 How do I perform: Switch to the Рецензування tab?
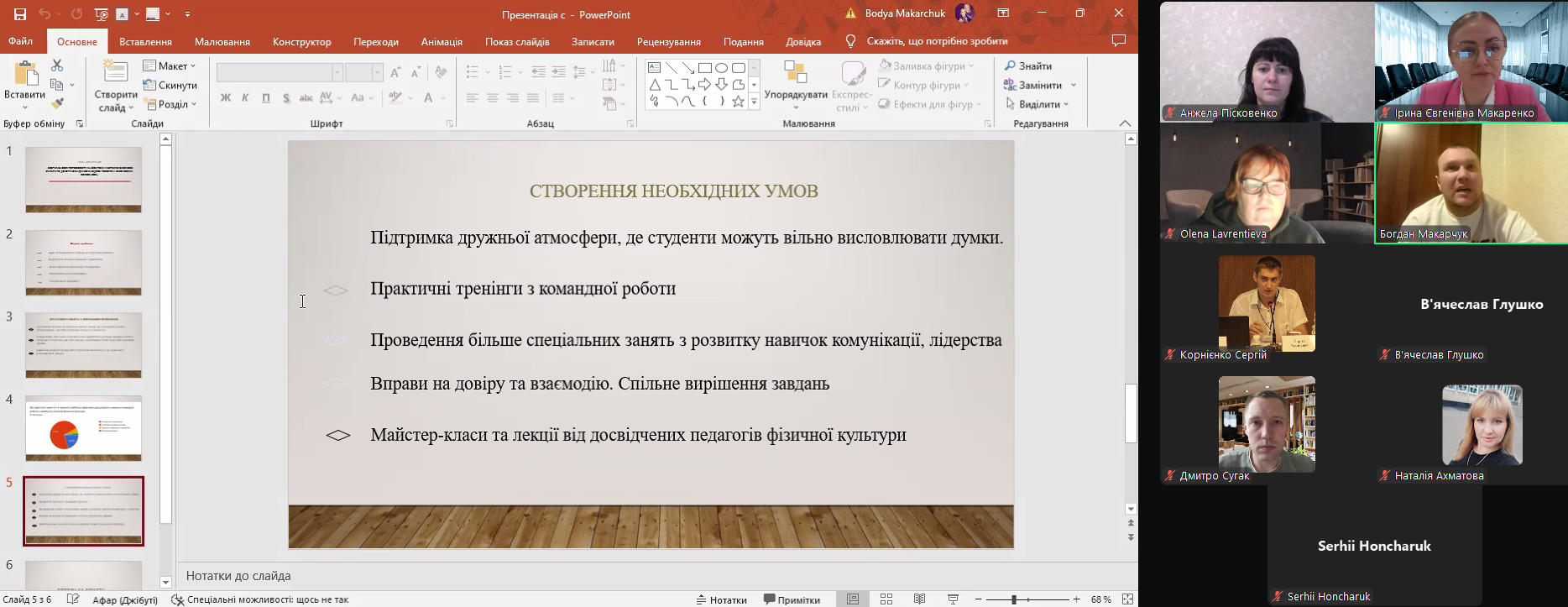click(x=669, y=41)
